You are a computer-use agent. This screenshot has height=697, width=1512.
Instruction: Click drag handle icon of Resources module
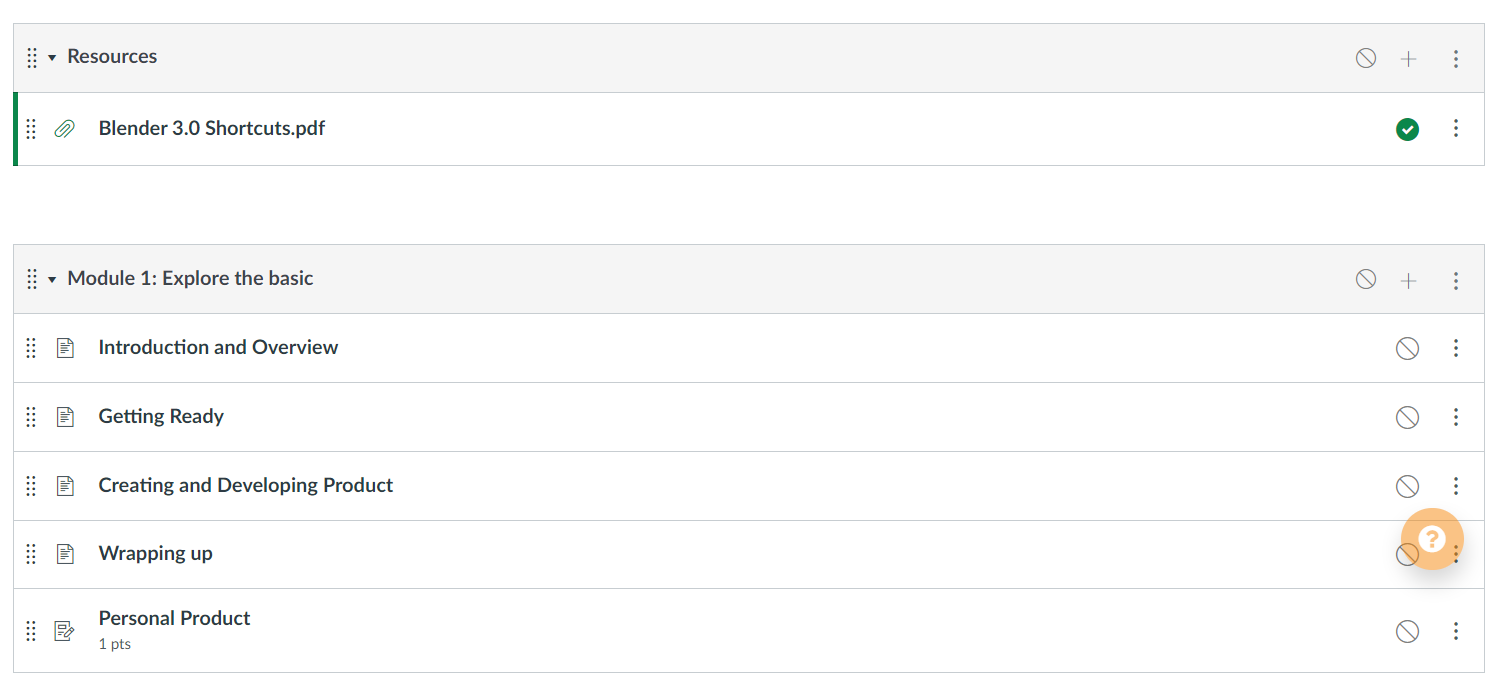(x=32, y=58)
